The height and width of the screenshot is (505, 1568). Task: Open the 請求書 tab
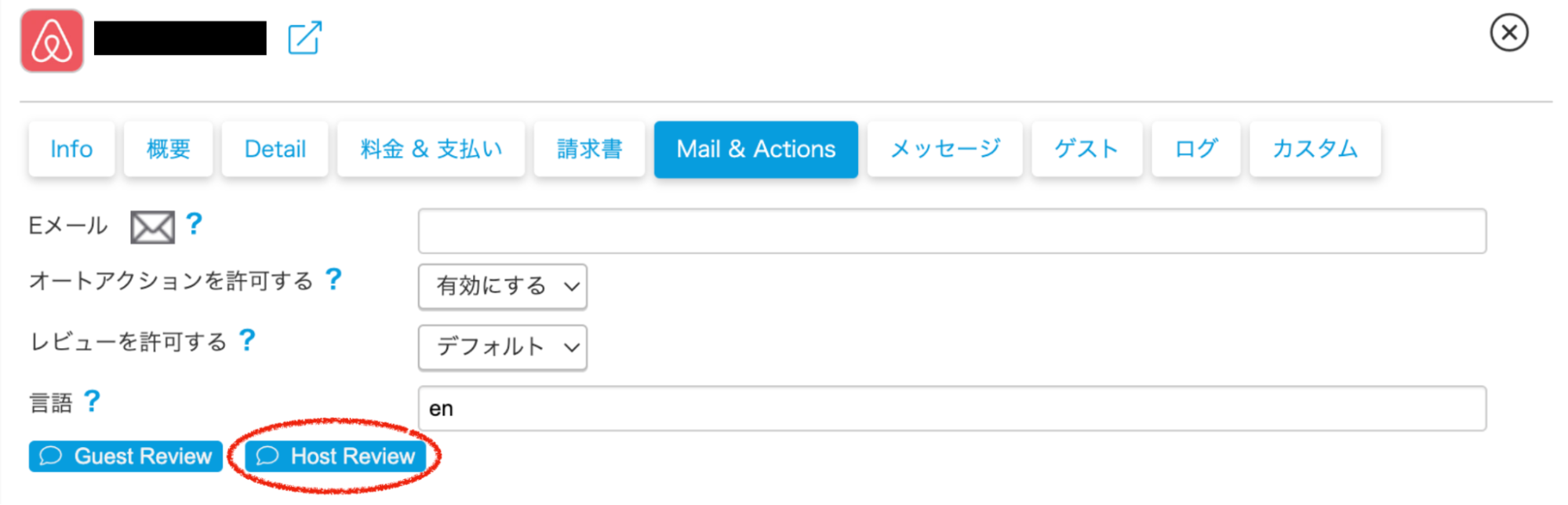tap(589, 149)
